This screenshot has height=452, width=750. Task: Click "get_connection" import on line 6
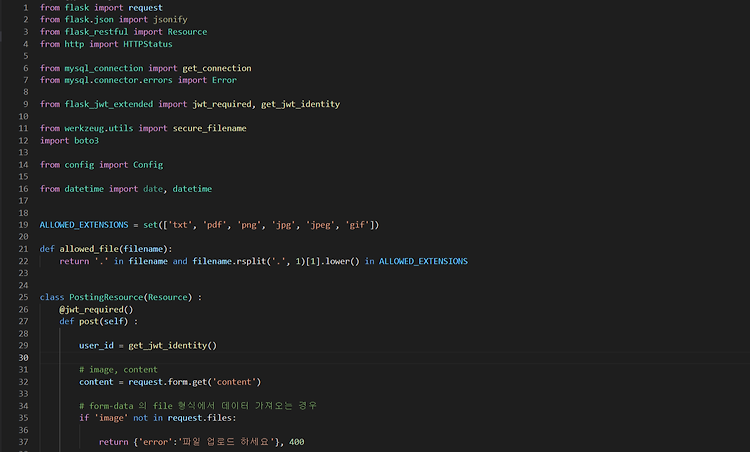coord(217,68)
